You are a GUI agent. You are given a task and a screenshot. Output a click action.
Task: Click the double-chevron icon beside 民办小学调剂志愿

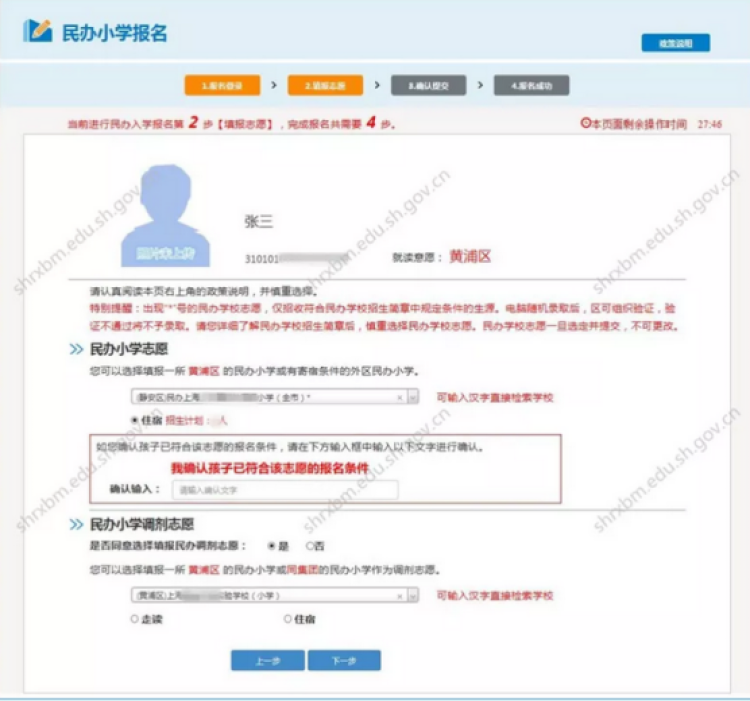click(x=77, y=524)
